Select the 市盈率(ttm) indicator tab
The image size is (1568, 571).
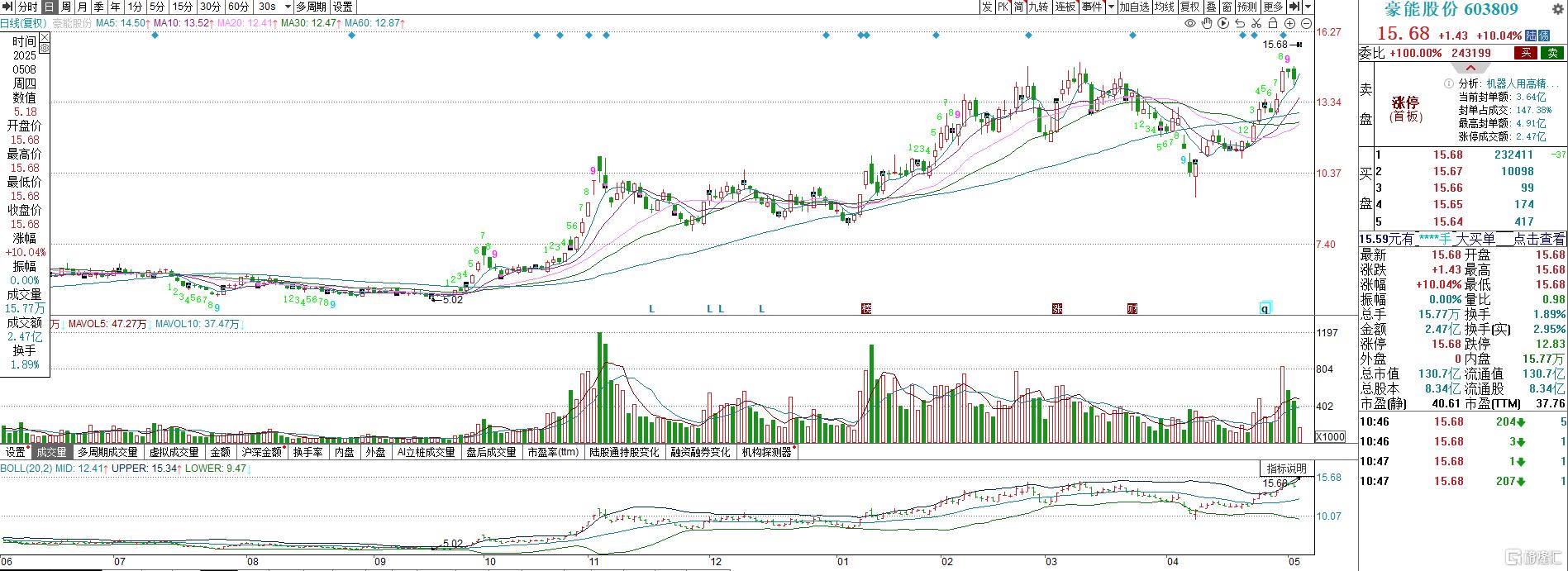click(x=553, y=452)
